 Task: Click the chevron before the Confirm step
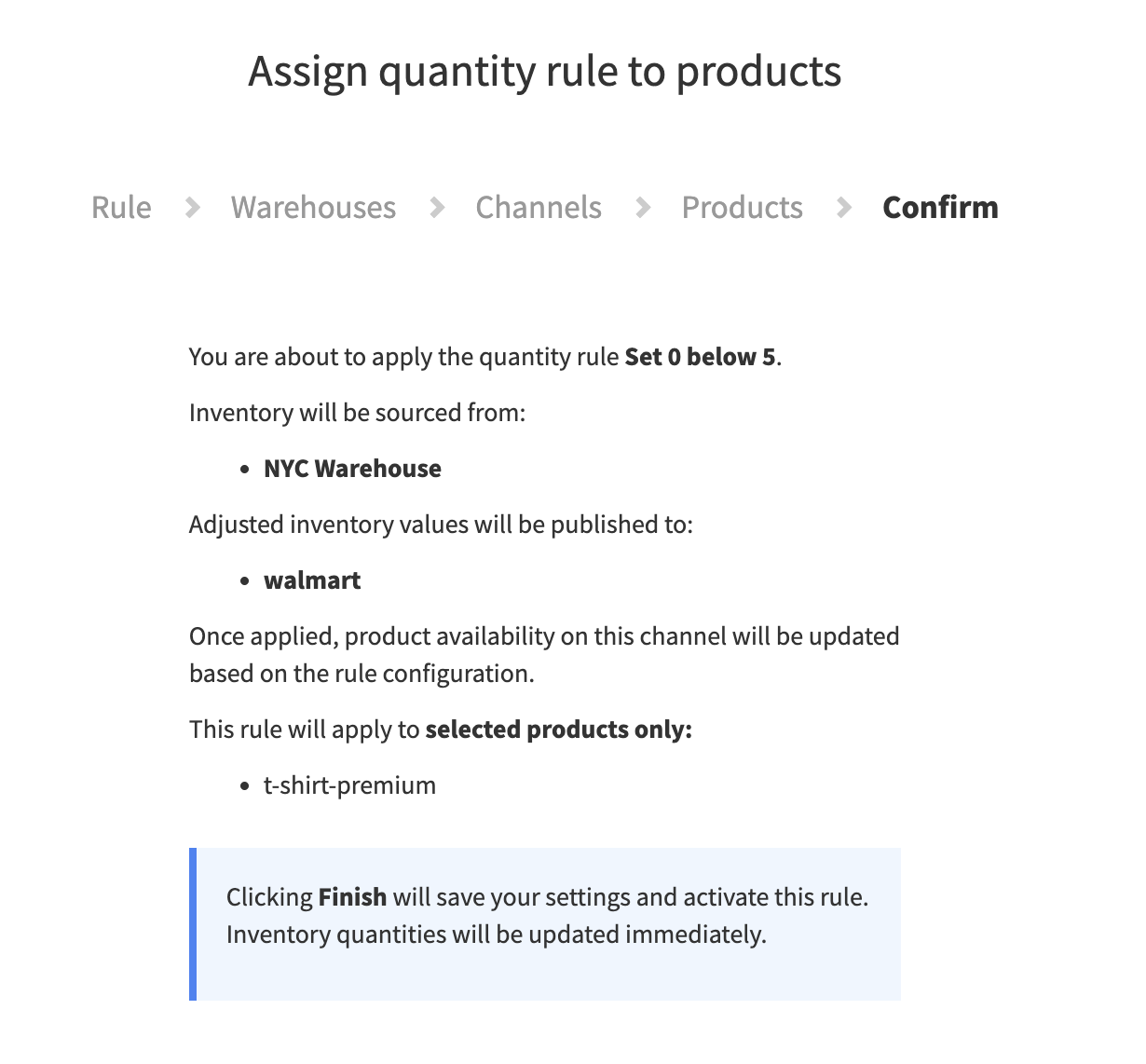point(844,207)
